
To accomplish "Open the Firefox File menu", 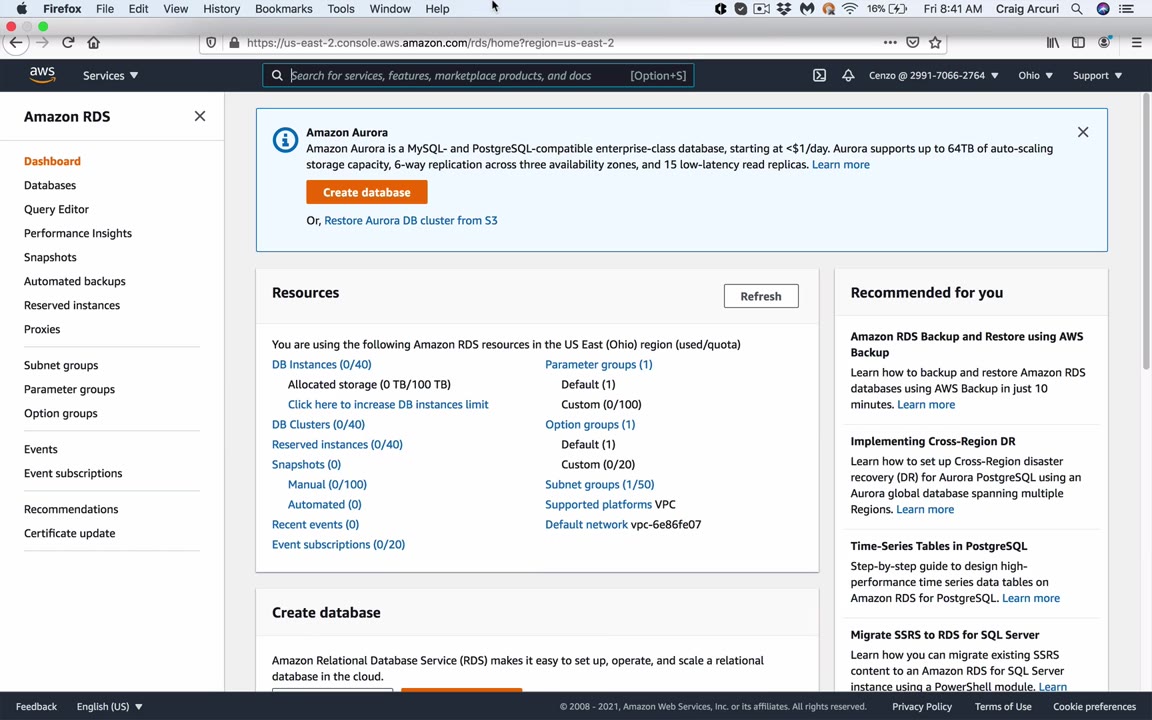I will (x=104, y=9).
